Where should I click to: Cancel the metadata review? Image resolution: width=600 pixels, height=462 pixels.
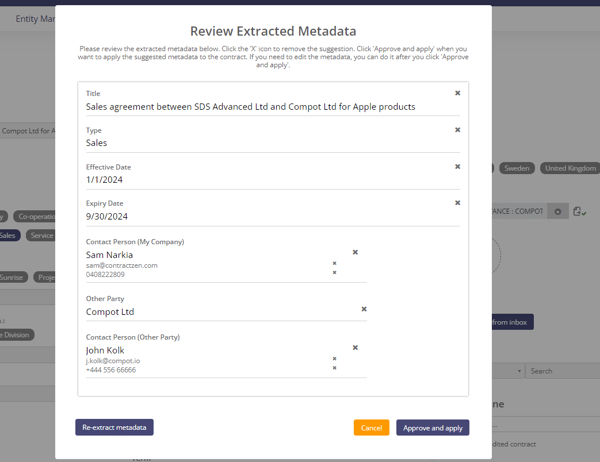pyautogui.click(x=371, y=428)
